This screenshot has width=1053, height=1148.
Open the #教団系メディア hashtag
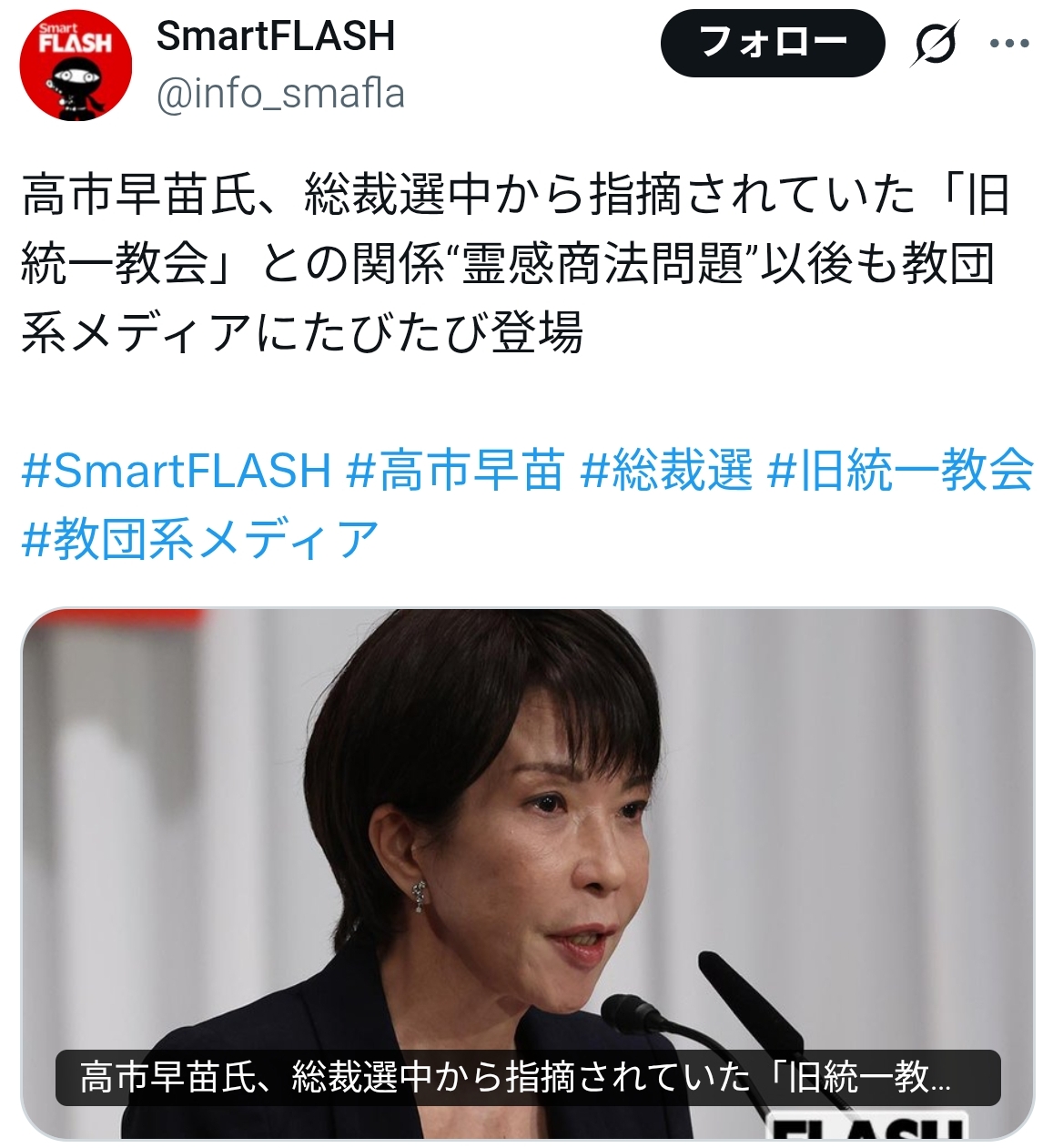[200, 539]
